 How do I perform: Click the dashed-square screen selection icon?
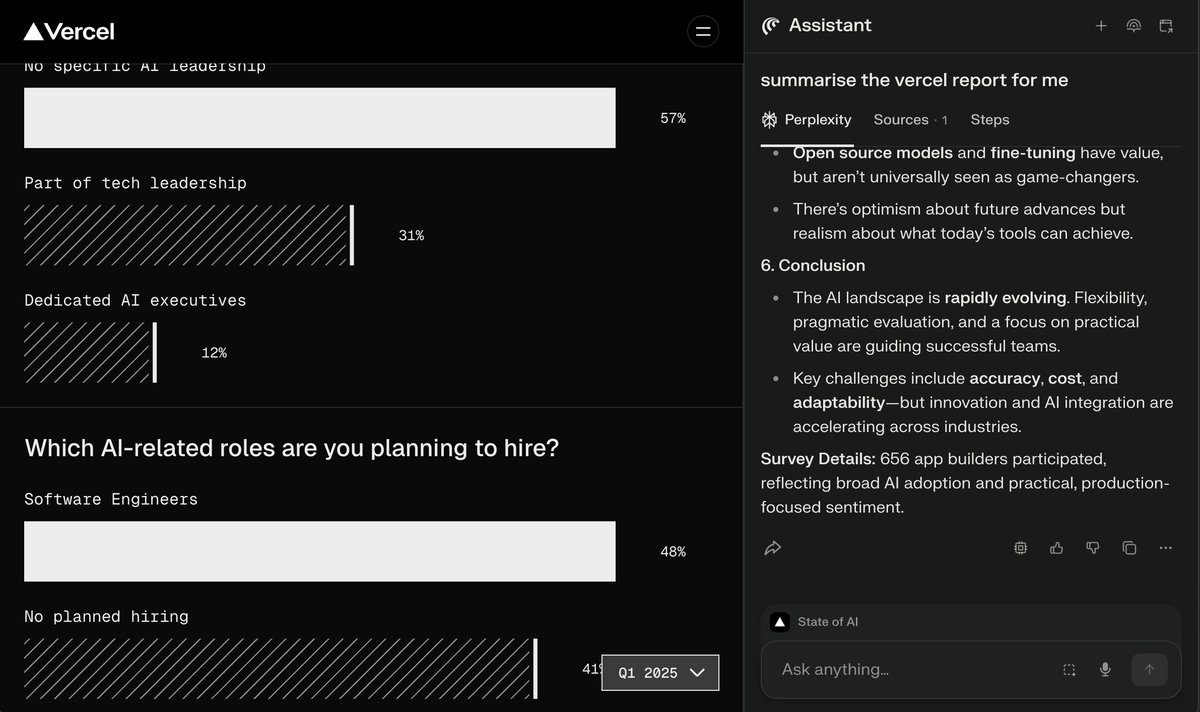1069,670
